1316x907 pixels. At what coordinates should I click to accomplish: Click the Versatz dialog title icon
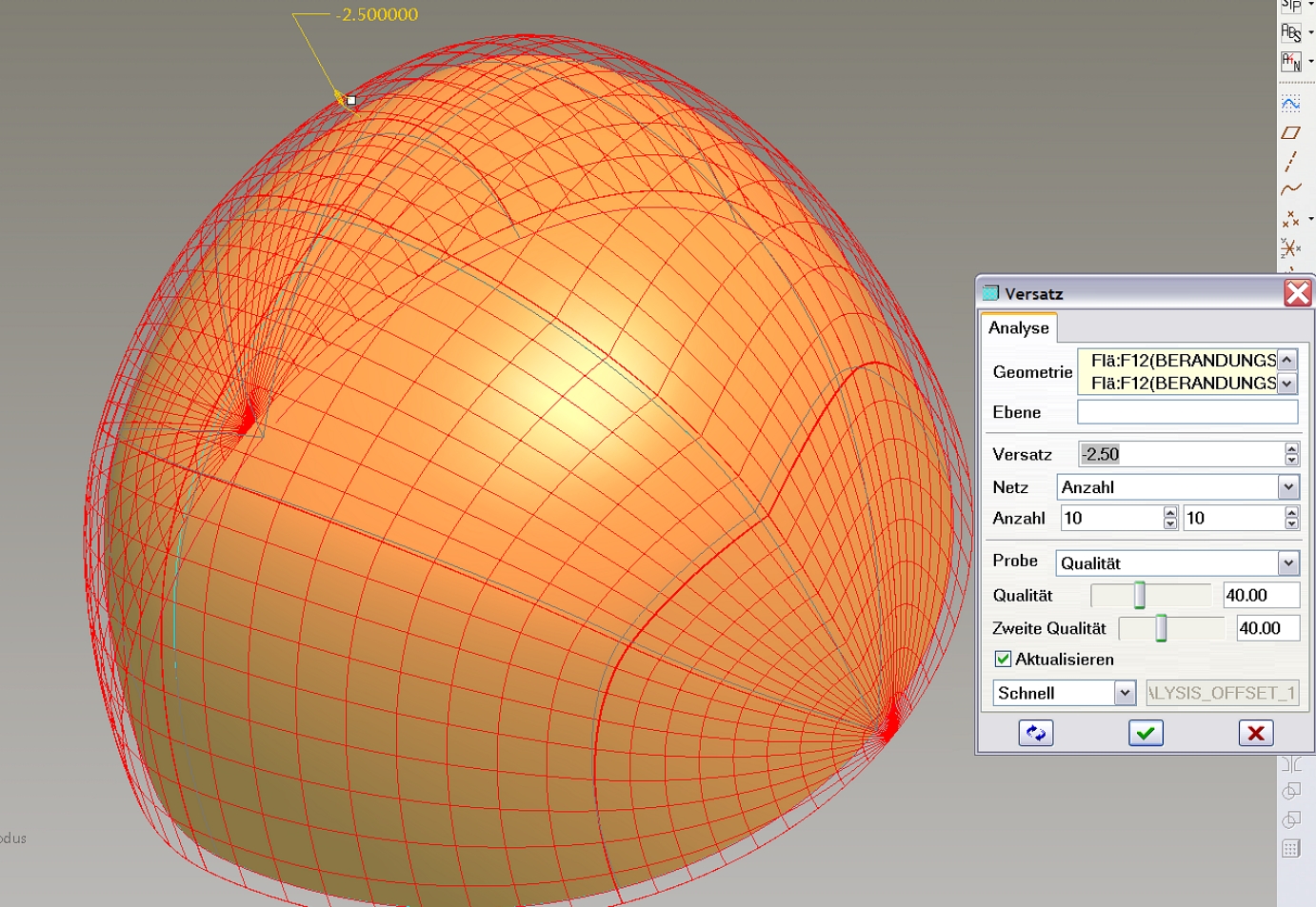[x=990, y=293]
